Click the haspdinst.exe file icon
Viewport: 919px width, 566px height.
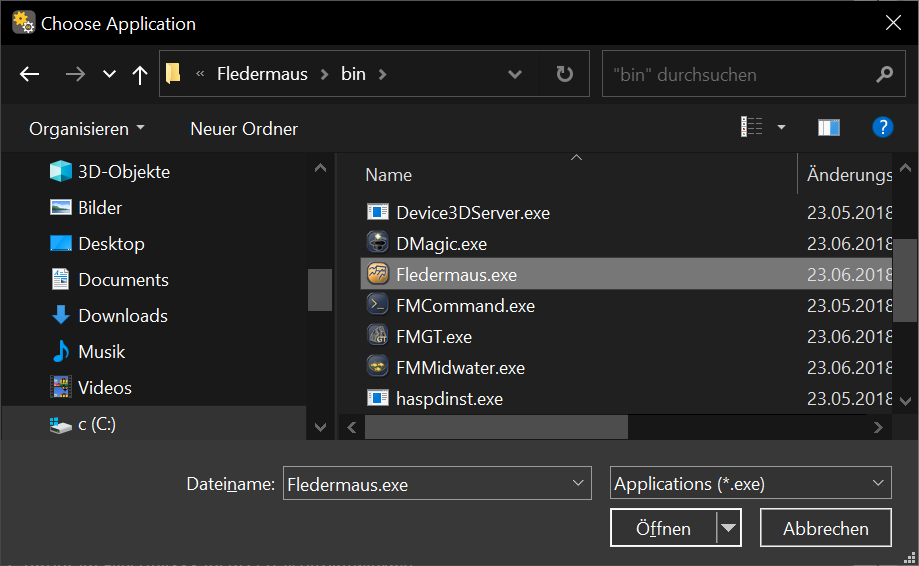tap(377, 398)
